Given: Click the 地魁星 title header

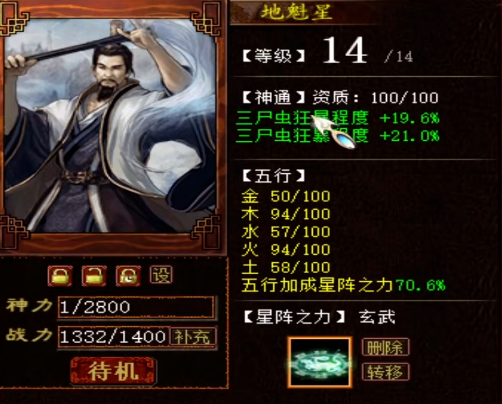Looking at the screenshot, I should [296, 12].
